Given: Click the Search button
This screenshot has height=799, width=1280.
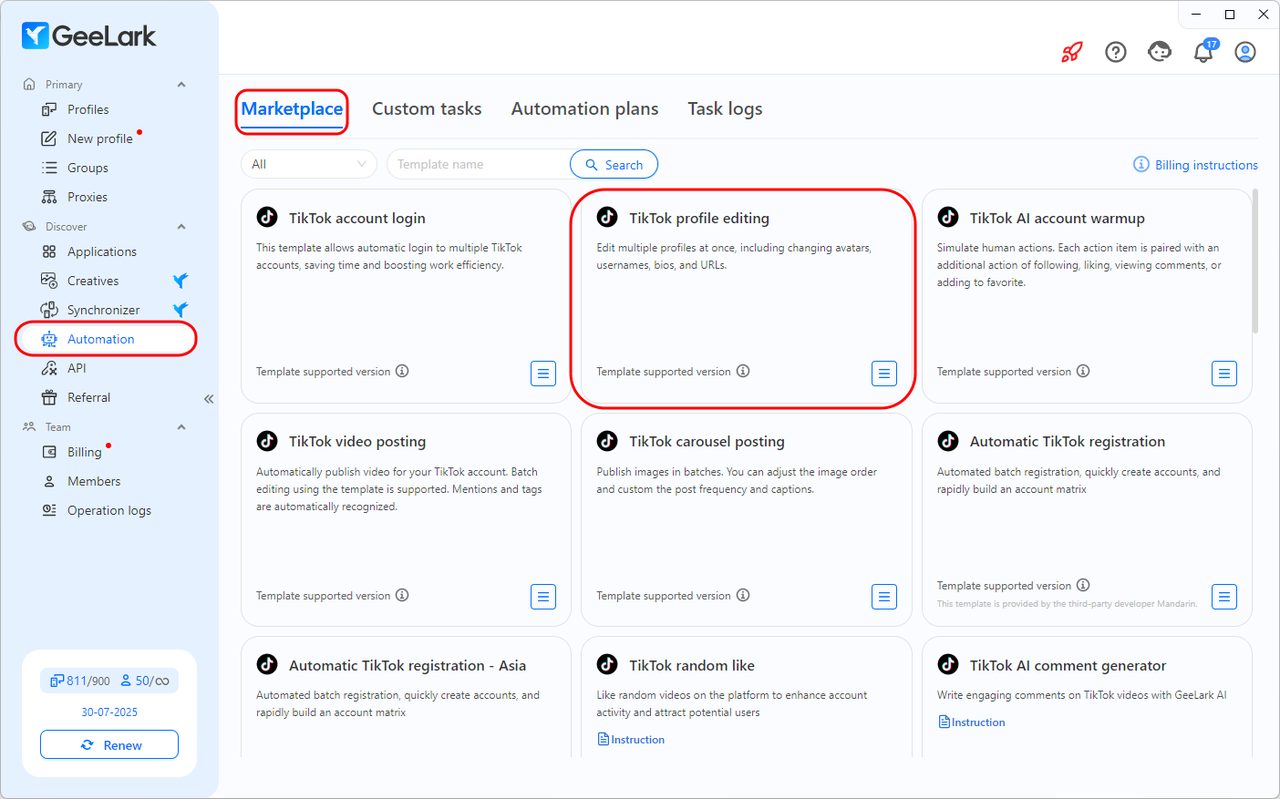Looking at the screenshot, I should [614, 164].
